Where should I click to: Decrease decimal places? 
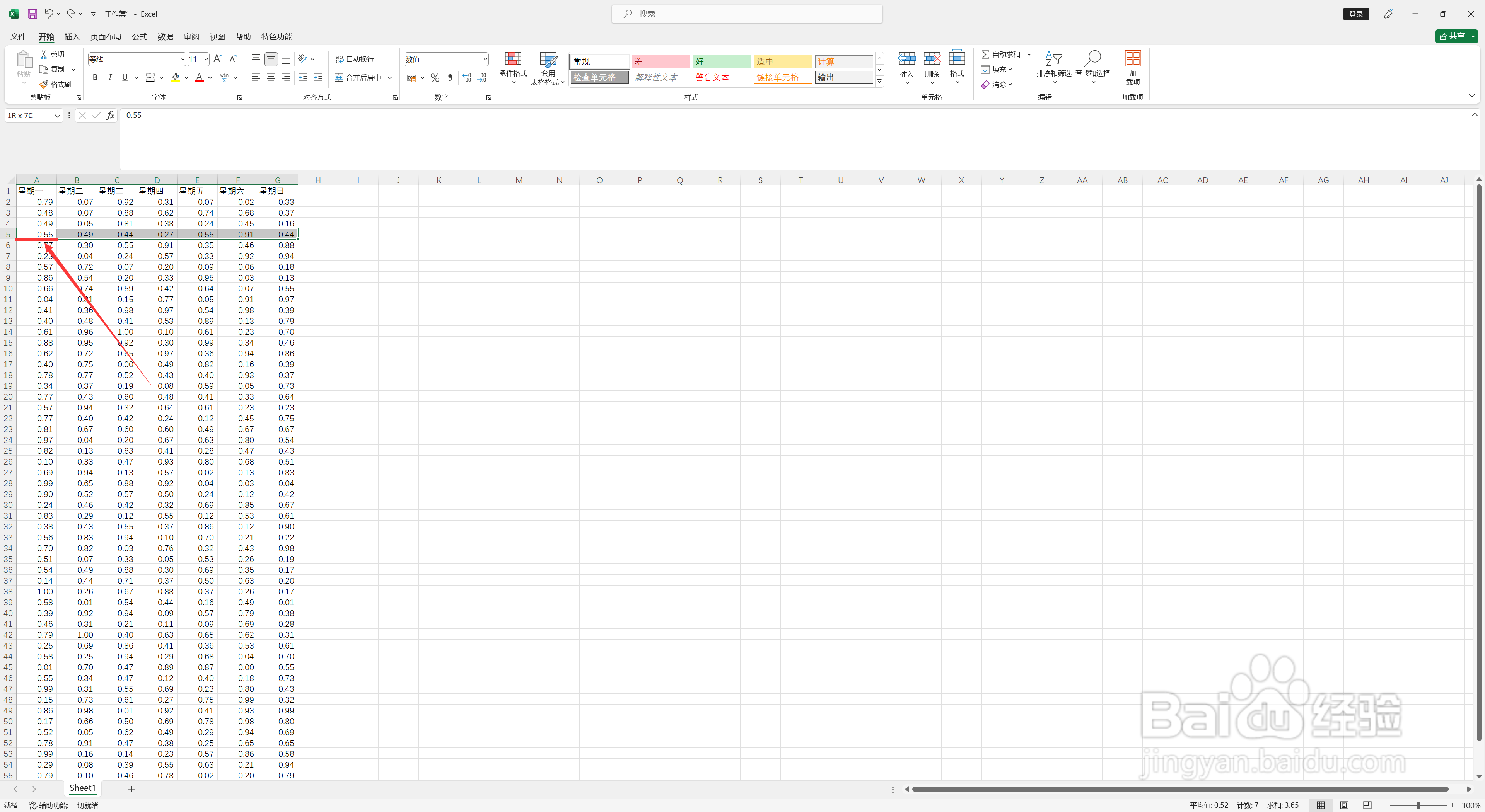click(x=482, y=77)
